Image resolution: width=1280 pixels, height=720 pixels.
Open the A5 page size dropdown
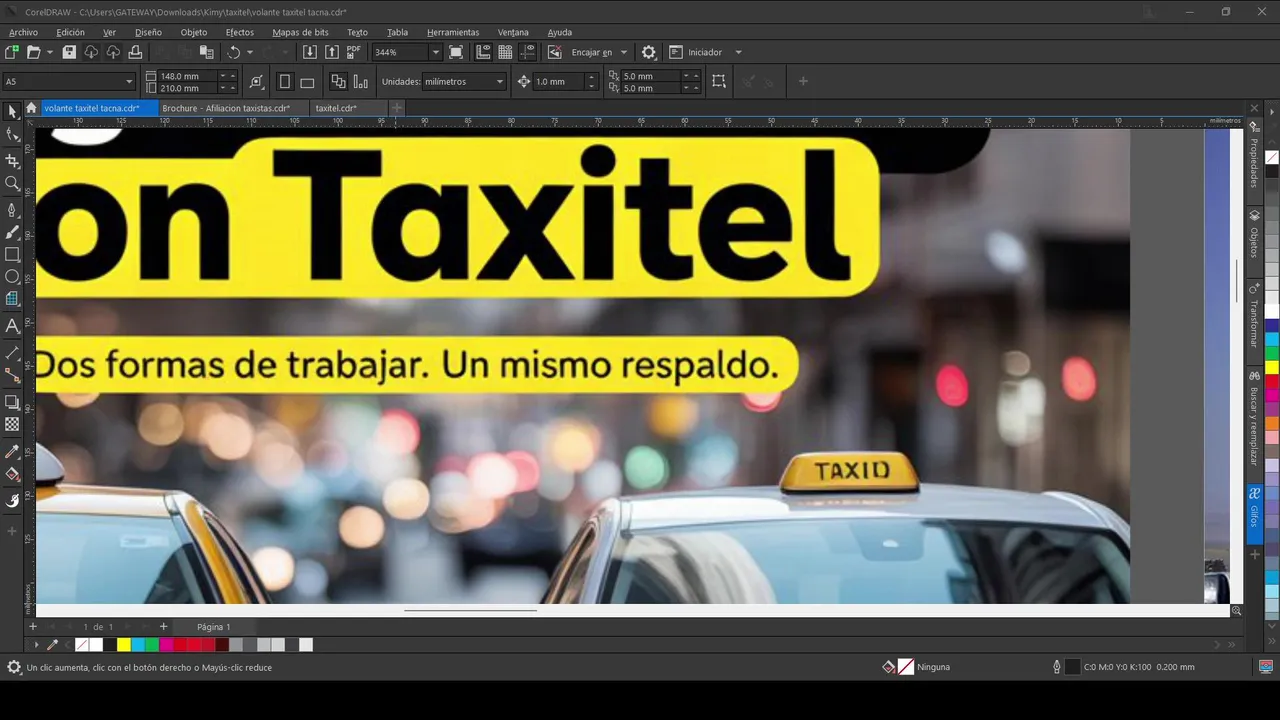(x=129, y=82)
